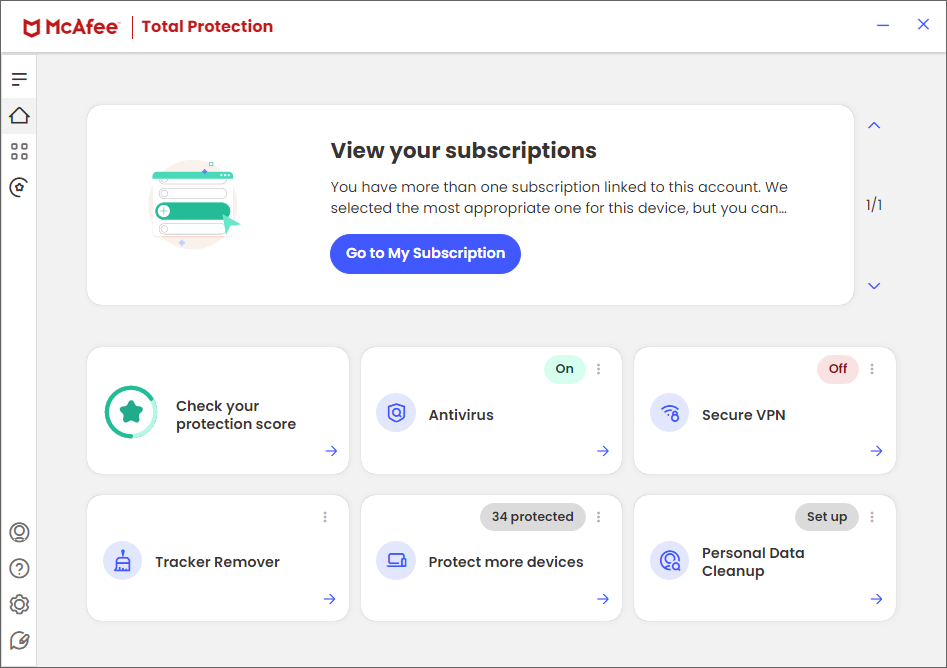The image size is (947, 668).
Task: Click the Personal Data Cleanup Set up badge
Action: 826,517
